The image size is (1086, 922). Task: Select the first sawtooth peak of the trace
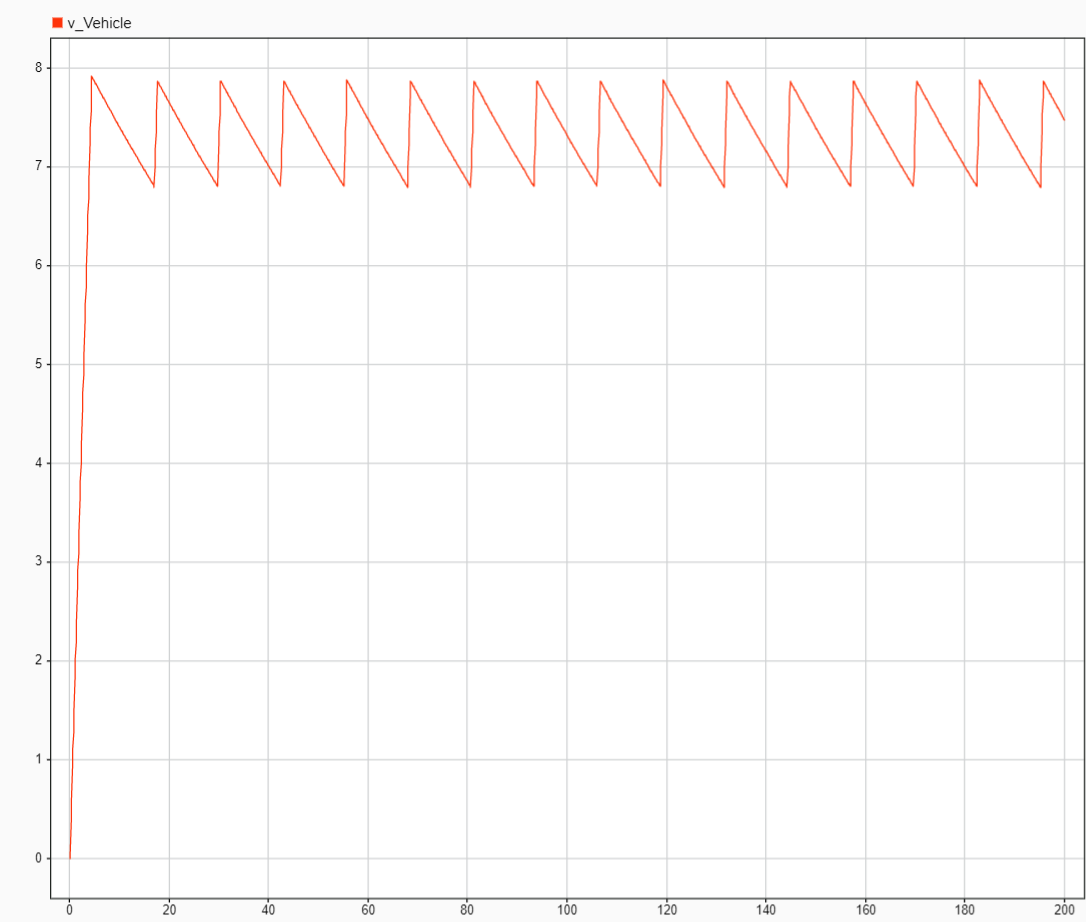pos(90,76)
